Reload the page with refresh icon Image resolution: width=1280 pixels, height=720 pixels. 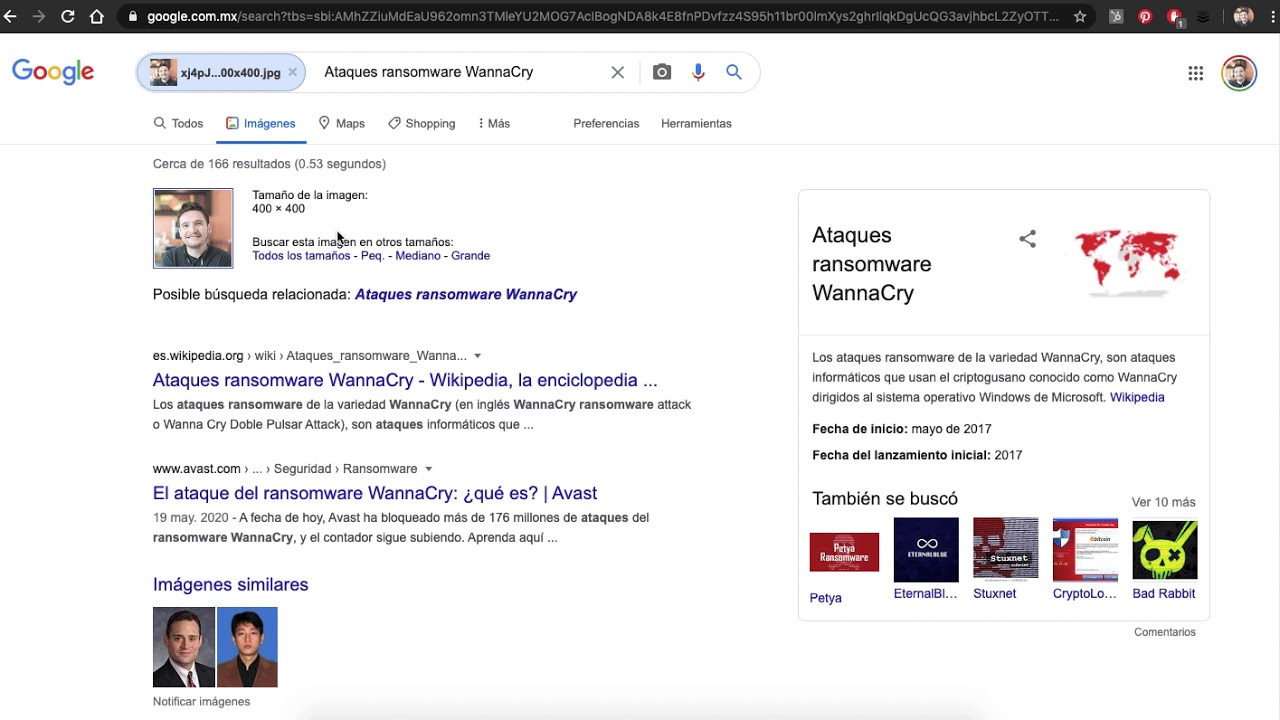coord(68,16)
